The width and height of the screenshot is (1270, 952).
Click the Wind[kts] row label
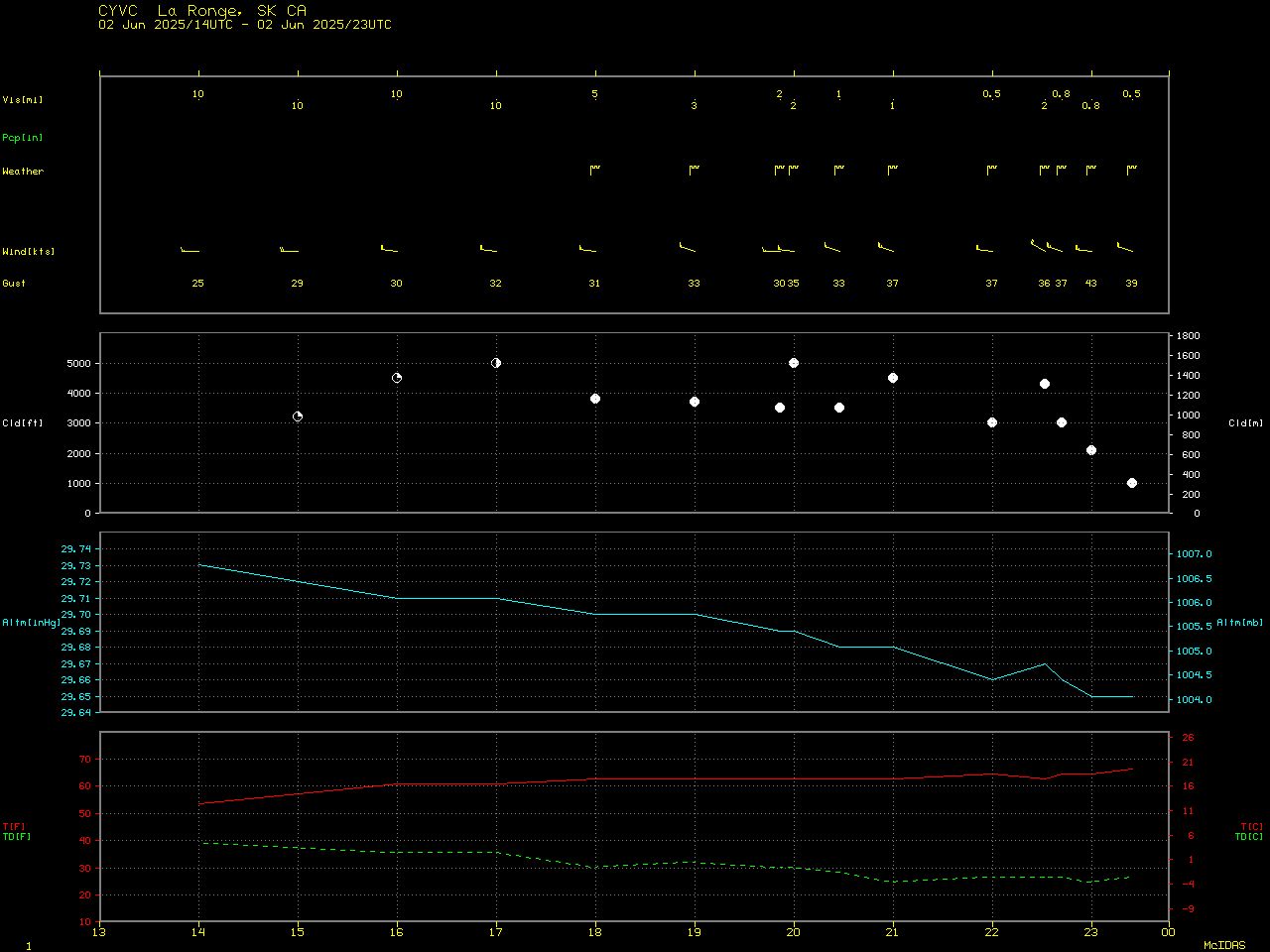[29, 252]
